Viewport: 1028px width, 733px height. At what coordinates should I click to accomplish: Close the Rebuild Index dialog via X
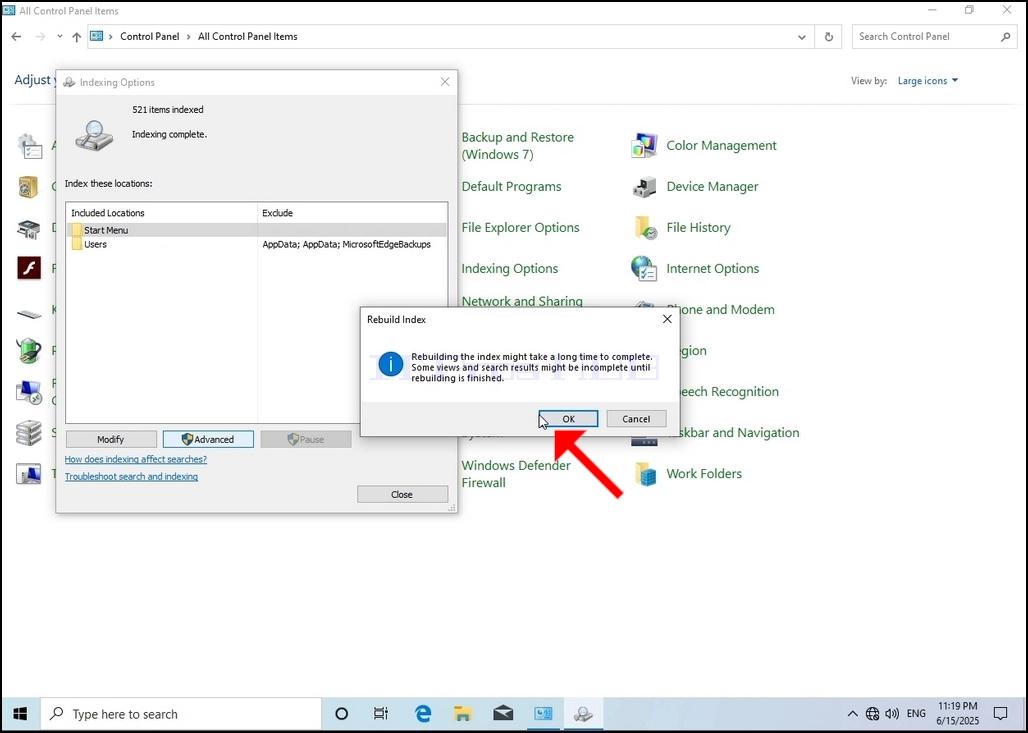tap(667, 319)
